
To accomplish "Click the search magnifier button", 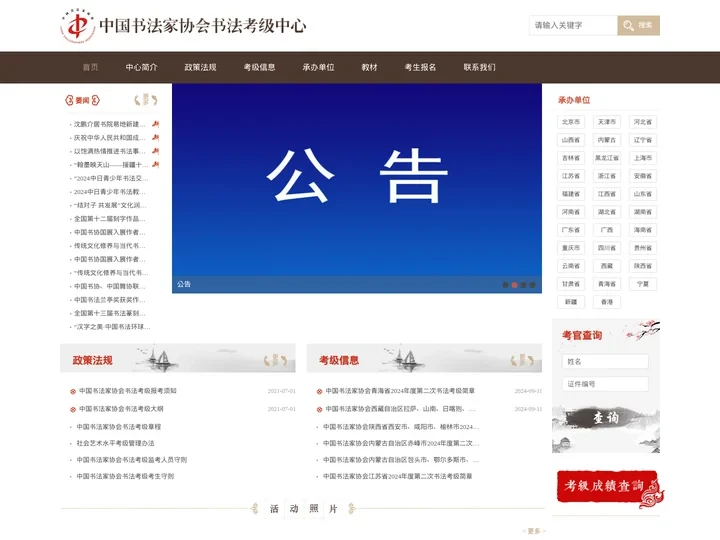I will point(638,25).
